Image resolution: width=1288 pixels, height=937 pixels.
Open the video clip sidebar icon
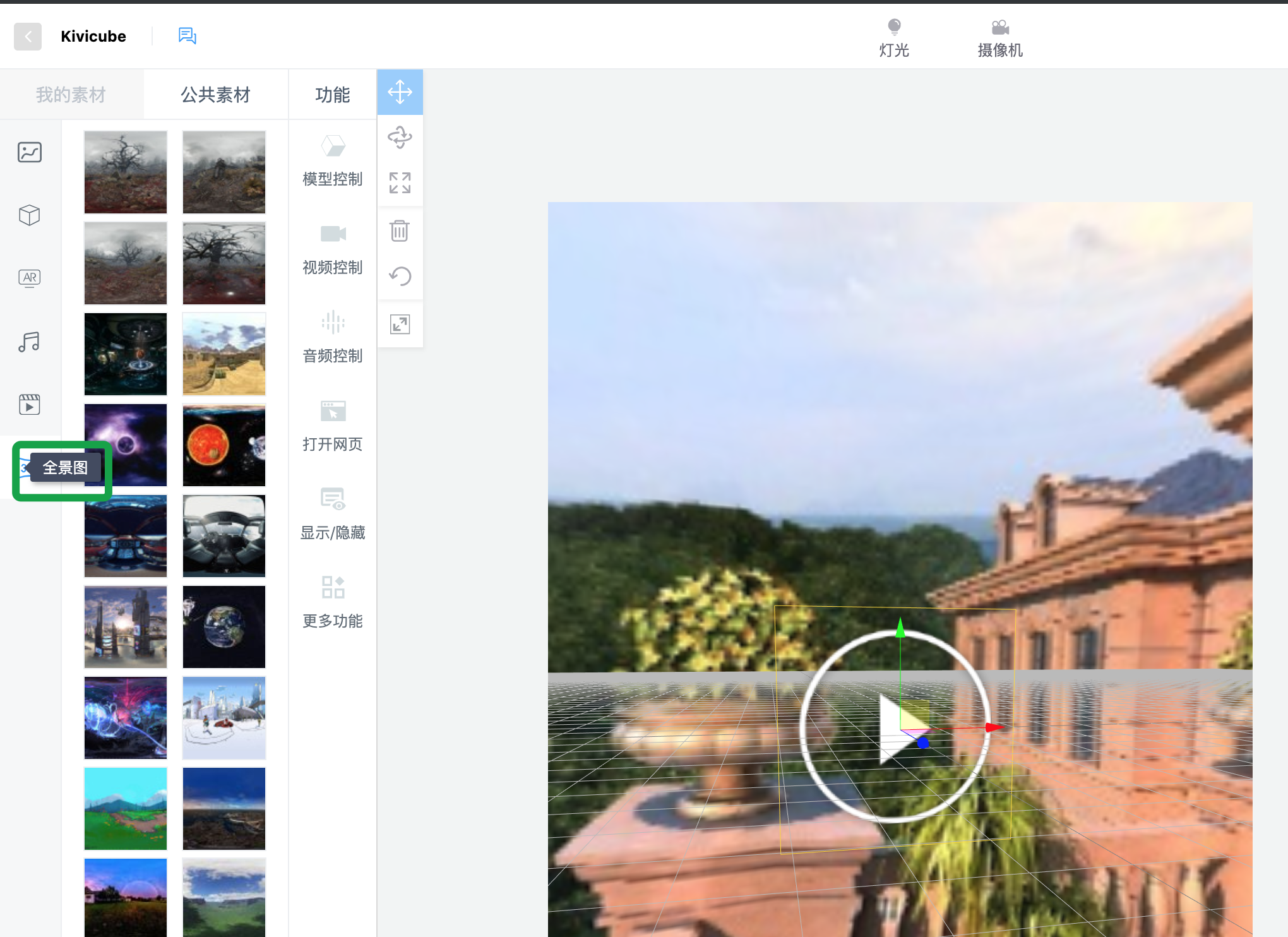(30, 404)
